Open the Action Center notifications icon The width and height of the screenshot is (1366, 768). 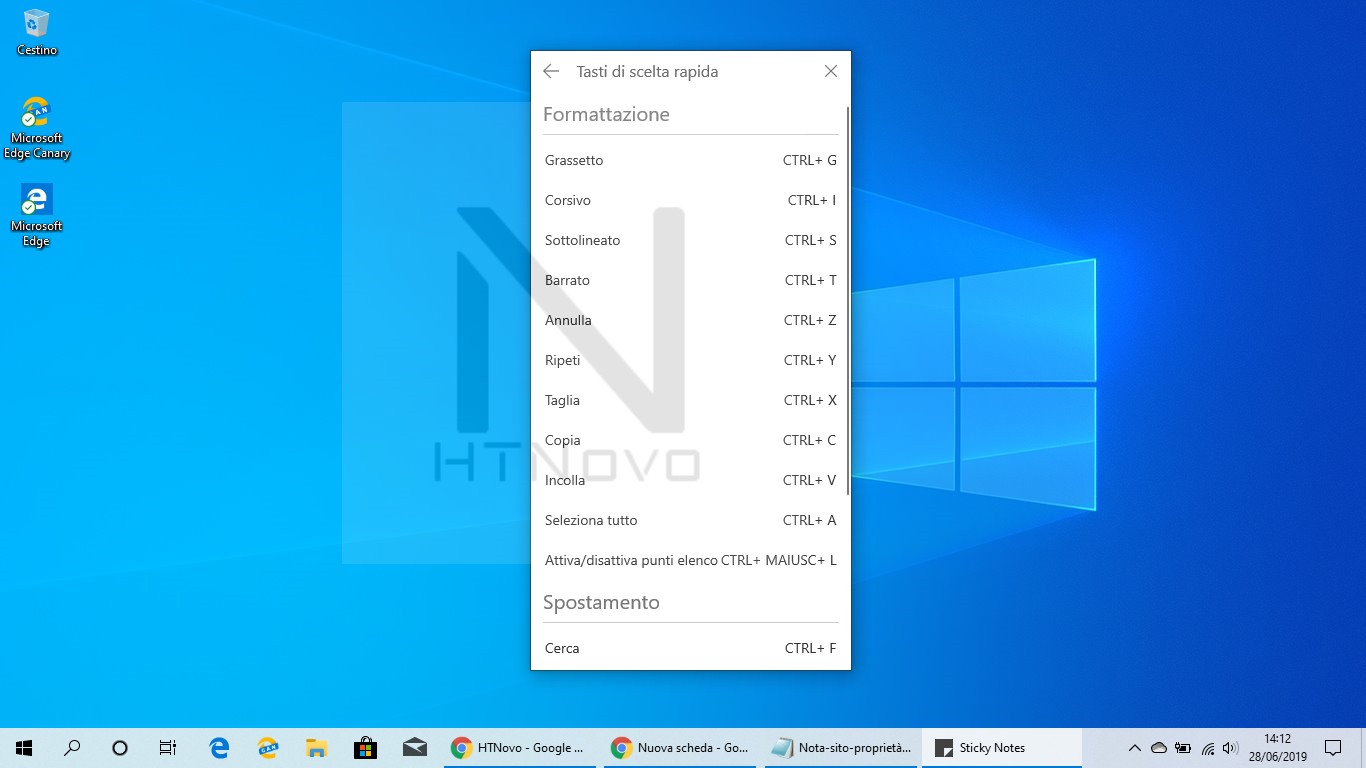(1333, 747)
